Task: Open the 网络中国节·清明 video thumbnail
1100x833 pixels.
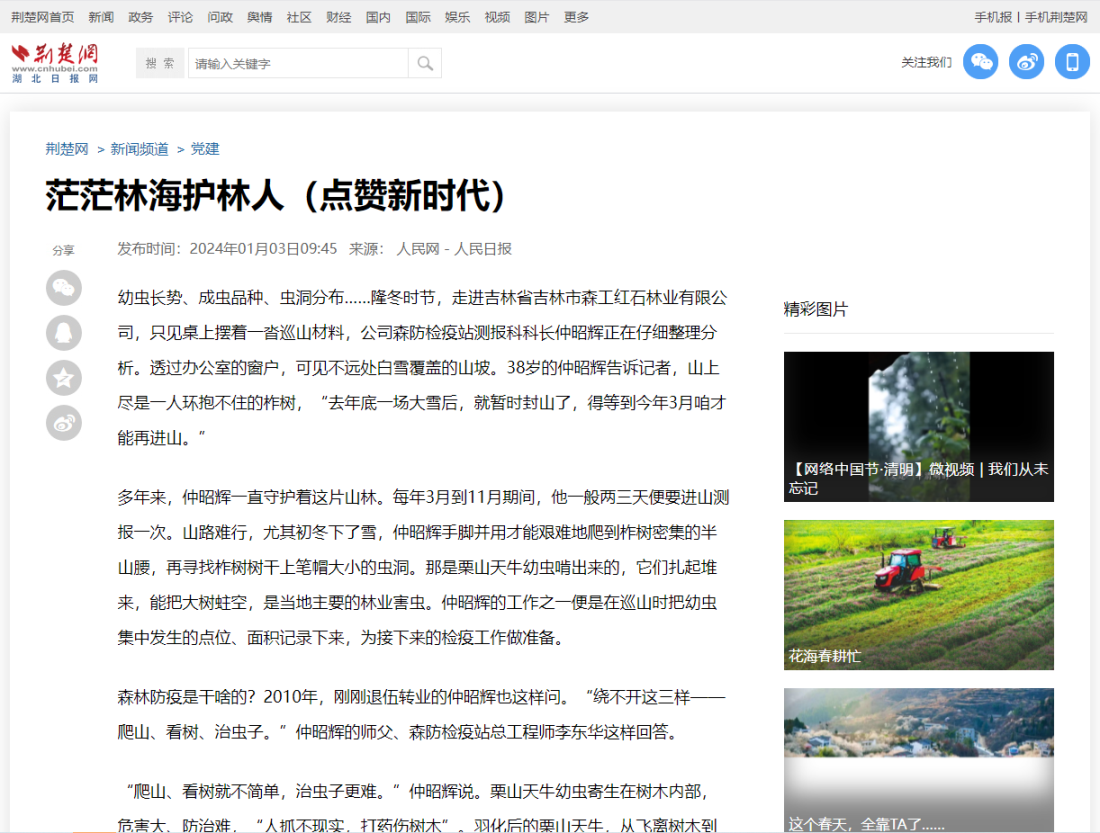Action: coord(918,426)
